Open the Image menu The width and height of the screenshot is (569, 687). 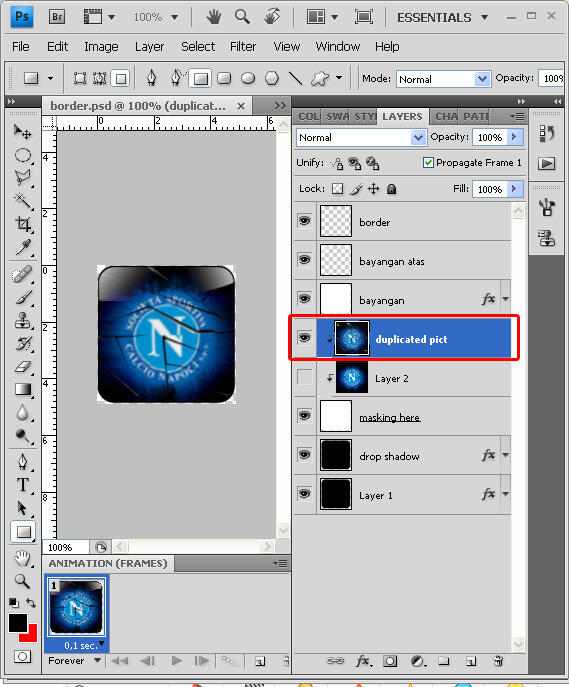[101, 46]
